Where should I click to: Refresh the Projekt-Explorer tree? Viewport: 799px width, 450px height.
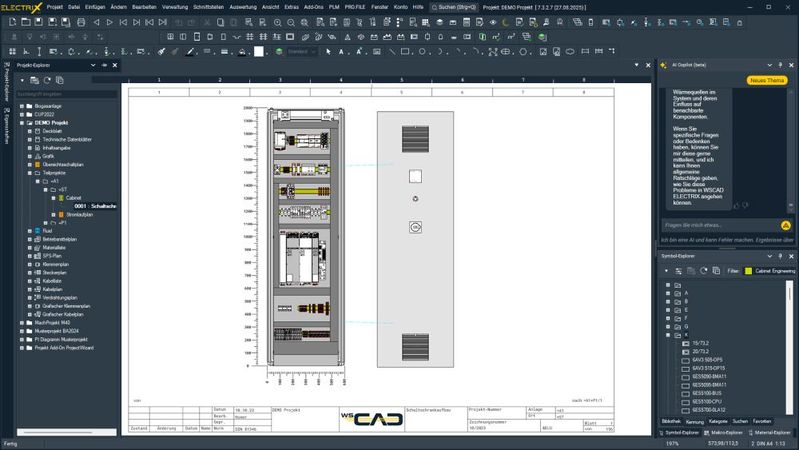47,81
